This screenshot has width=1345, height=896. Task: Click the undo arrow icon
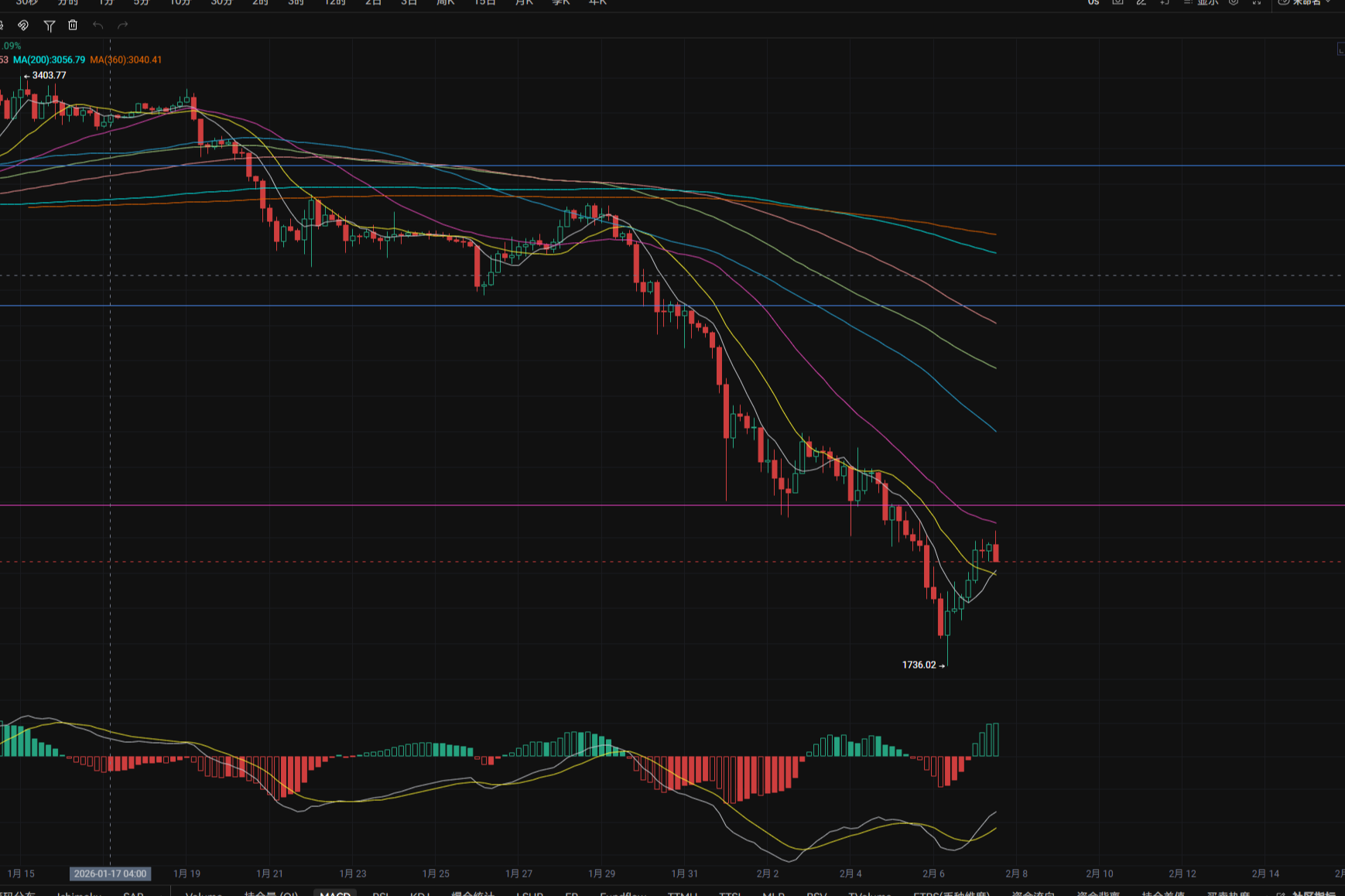(x=98, y=26)
